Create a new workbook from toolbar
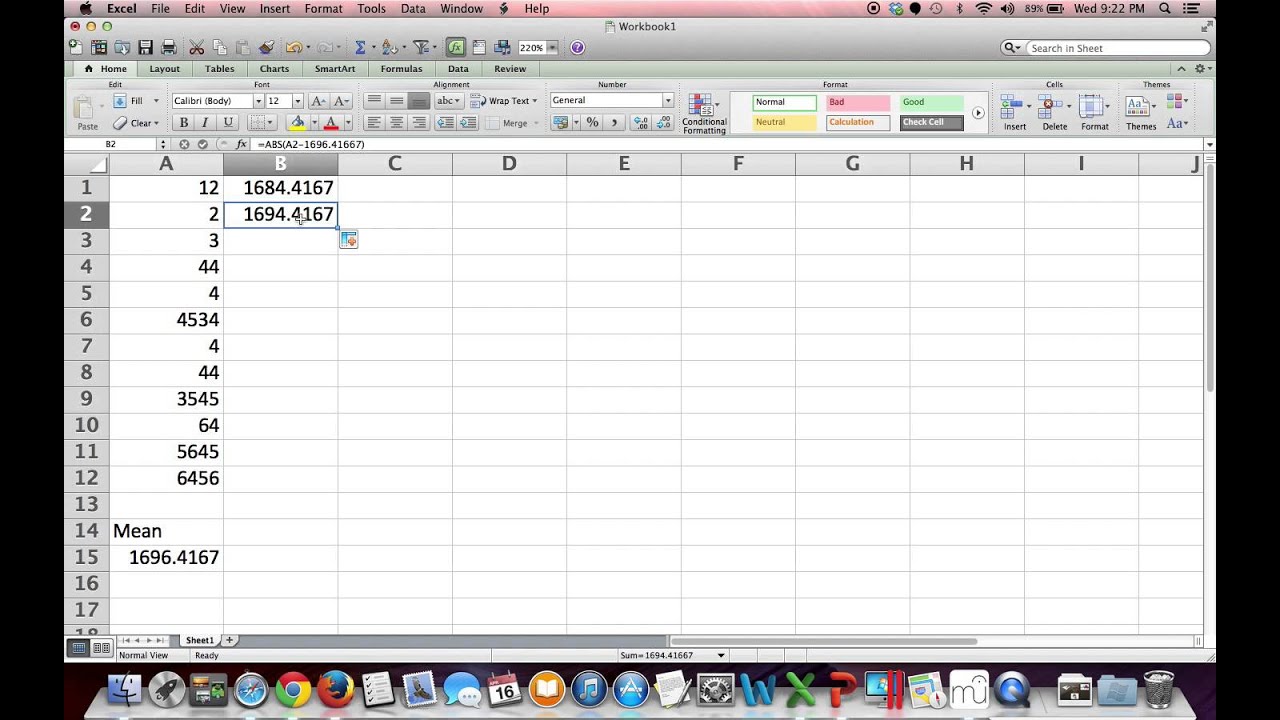1280x720 pixels. tap(76, 47)
